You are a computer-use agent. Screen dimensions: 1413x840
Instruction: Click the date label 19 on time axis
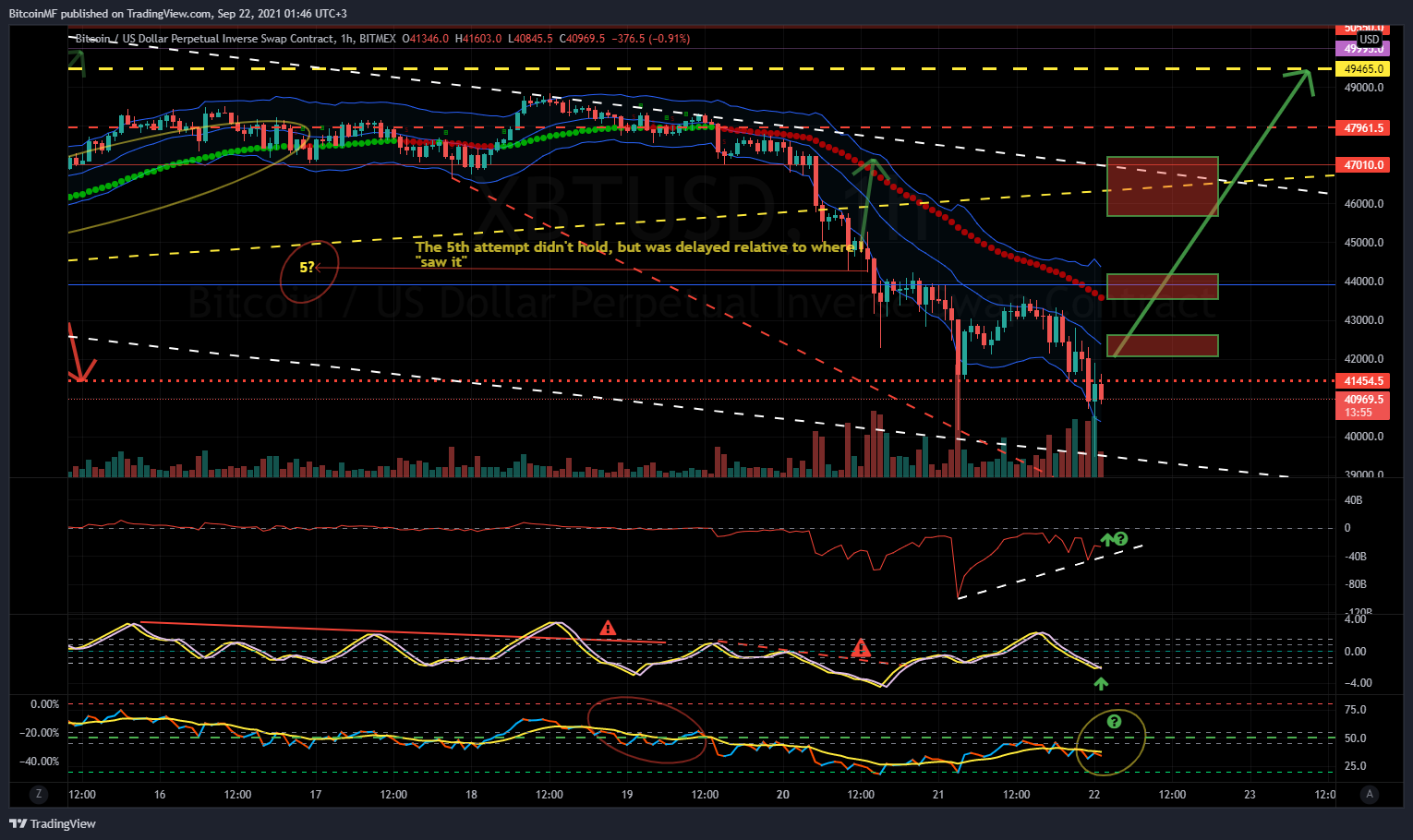tap(627, 795)
